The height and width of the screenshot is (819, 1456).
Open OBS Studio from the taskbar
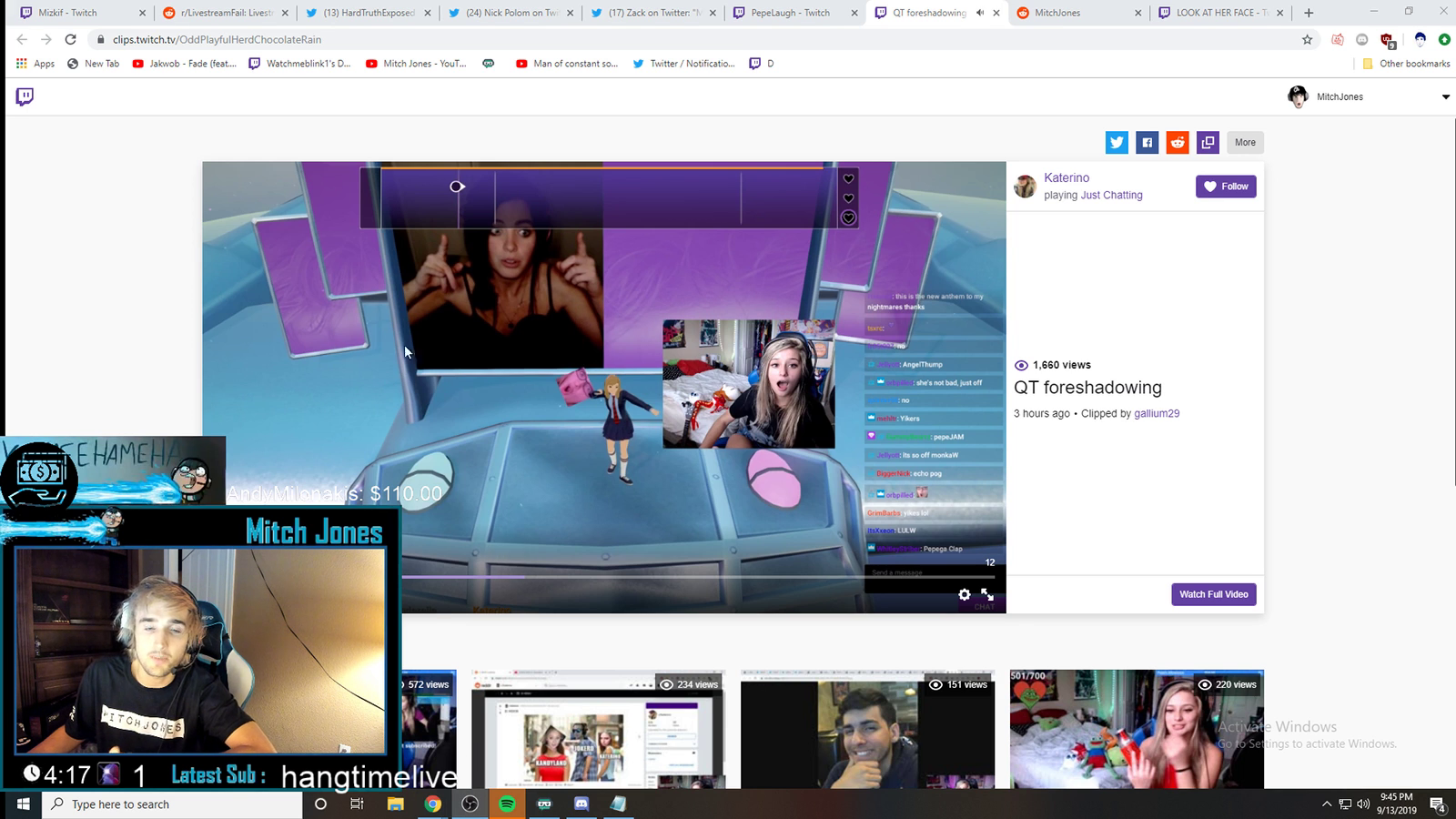(470, 804)
